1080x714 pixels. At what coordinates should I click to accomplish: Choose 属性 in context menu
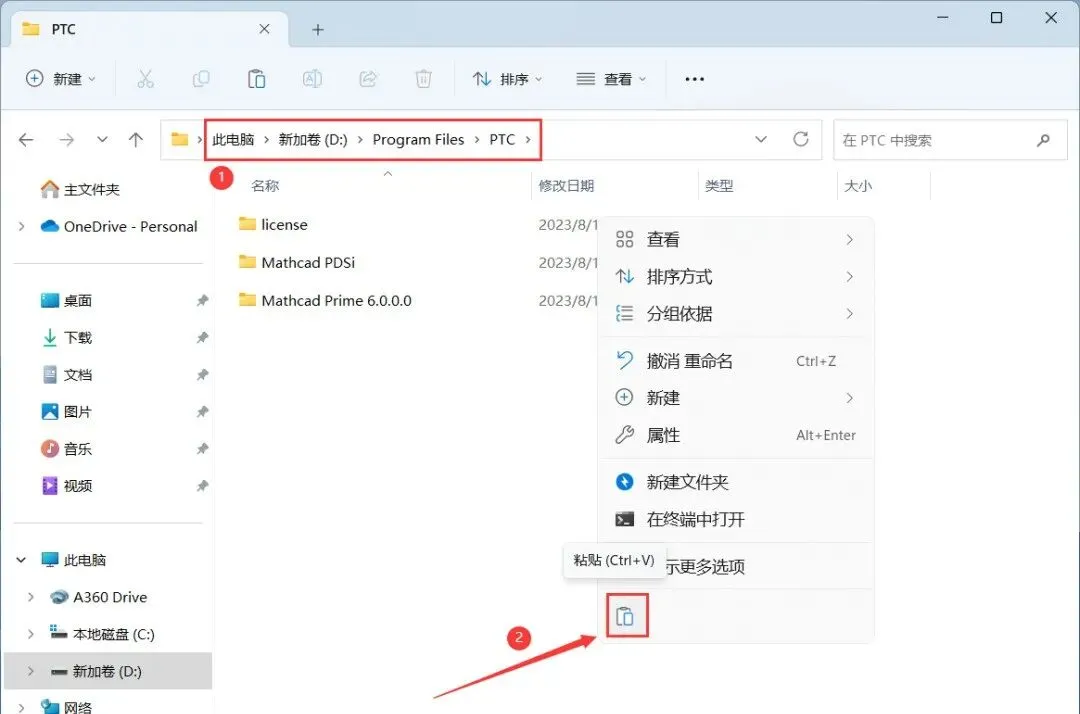tap(736, 435)
